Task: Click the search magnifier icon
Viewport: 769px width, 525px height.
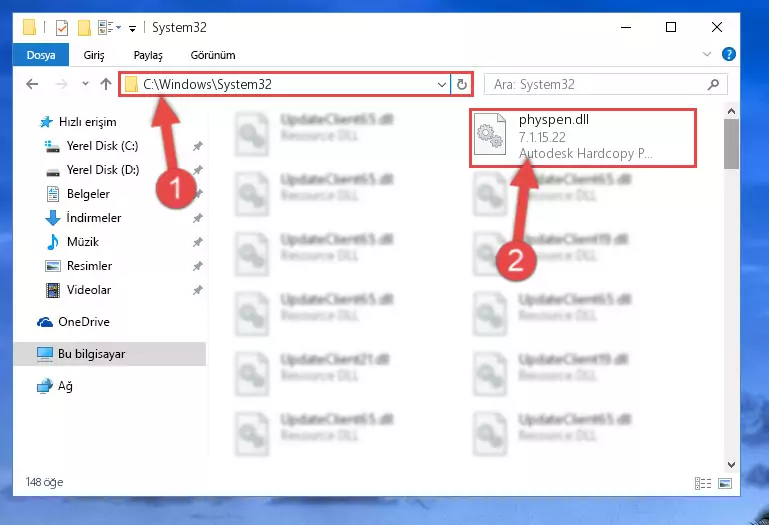Action: (x=714, y=84)
